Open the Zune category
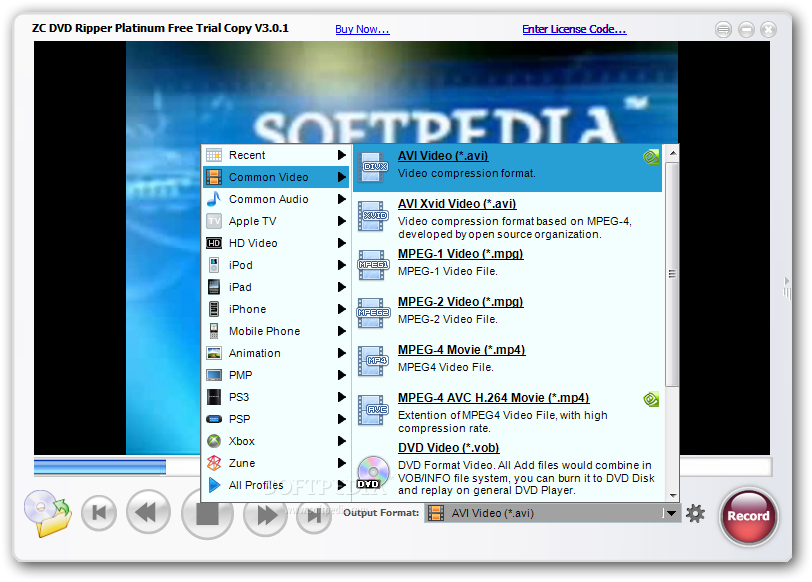 [x=276, y=463]
